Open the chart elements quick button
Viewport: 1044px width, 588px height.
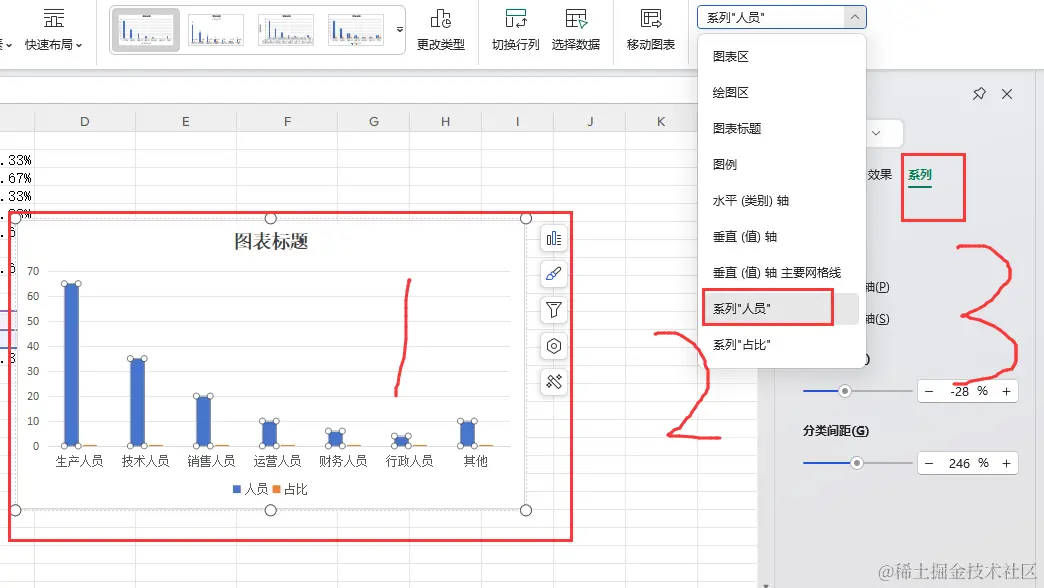553,238
